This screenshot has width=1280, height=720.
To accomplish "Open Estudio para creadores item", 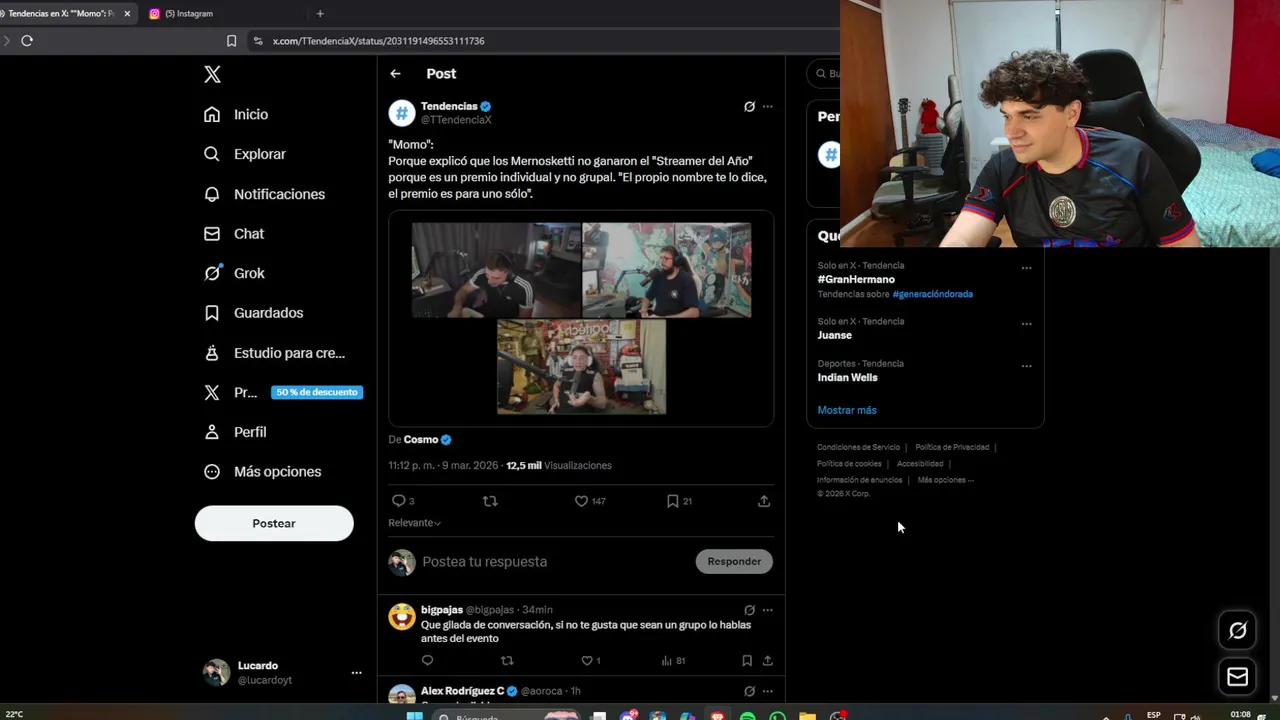I will (274, 353).
